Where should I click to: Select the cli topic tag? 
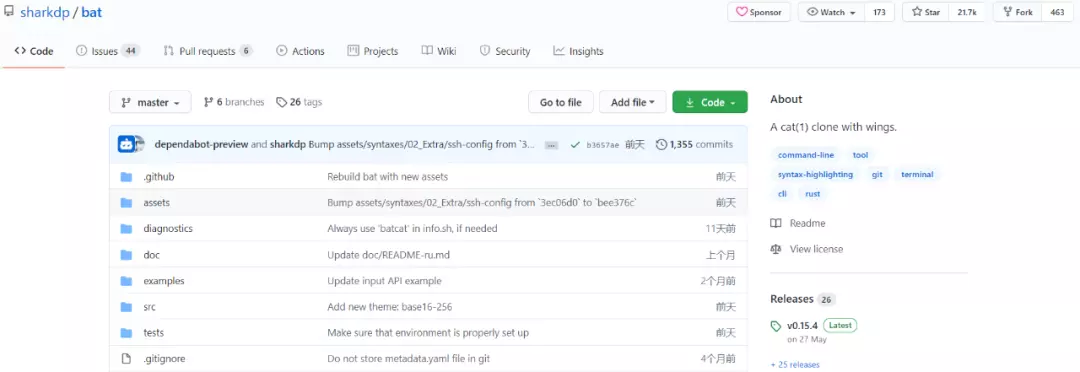782,194
